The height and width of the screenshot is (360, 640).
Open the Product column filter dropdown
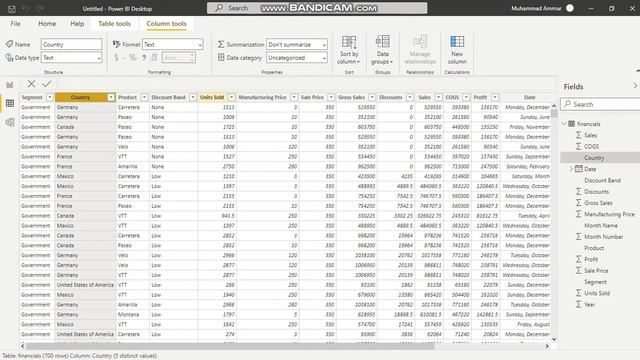point(144,97)
